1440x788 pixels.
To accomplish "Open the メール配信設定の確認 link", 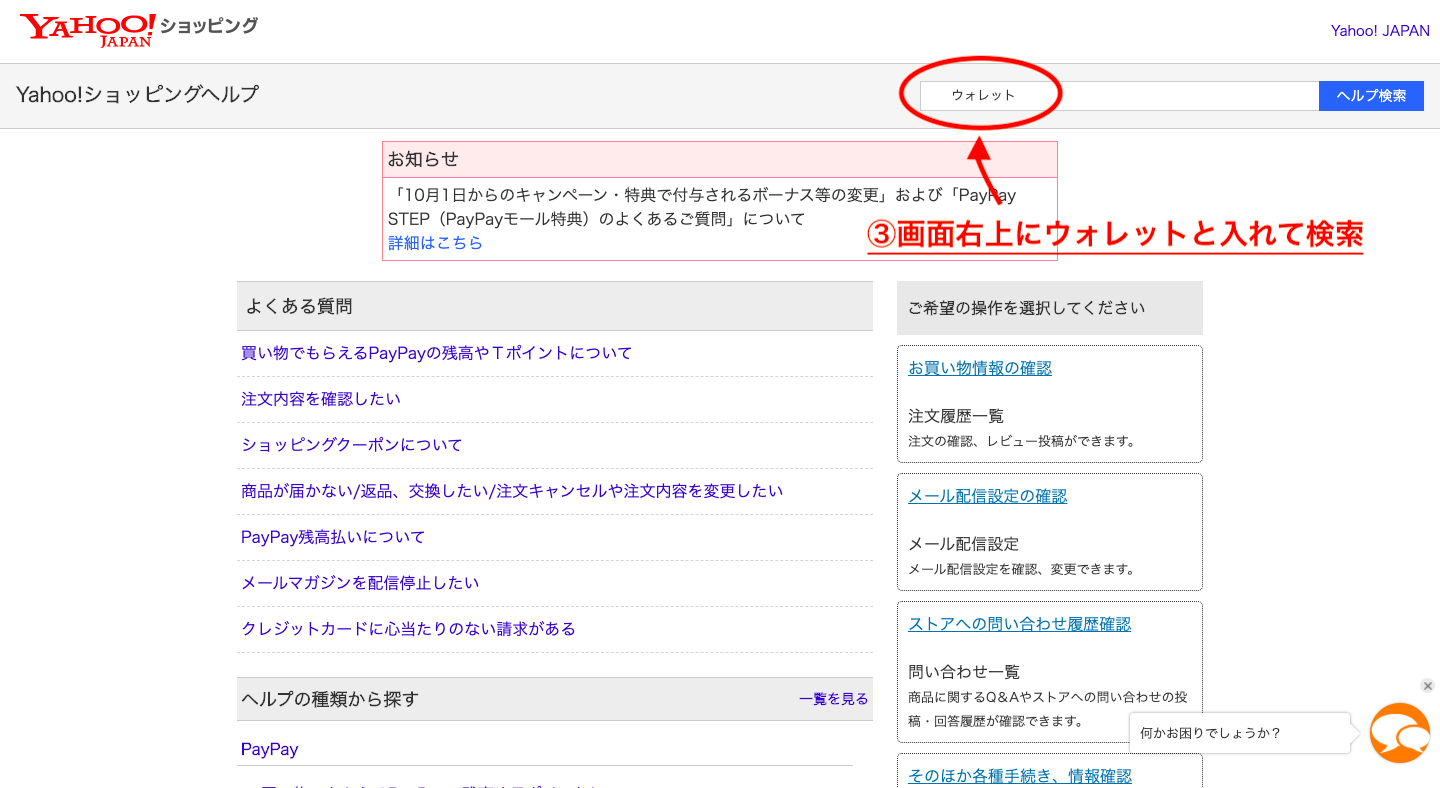I will [987, 496].
